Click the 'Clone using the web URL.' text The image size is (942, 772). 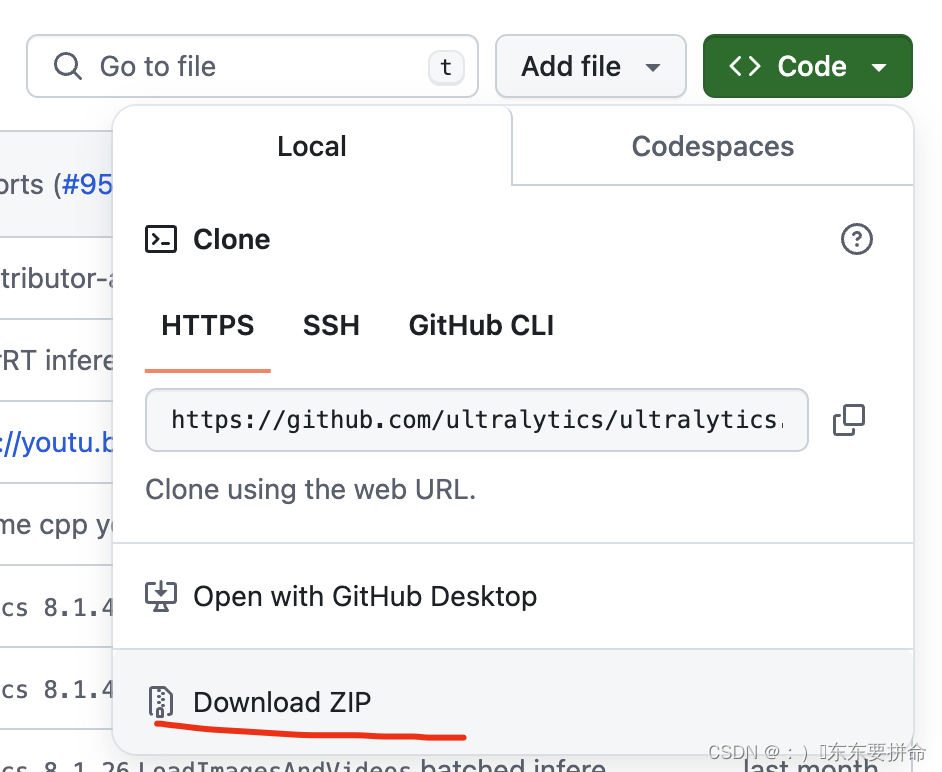pyautogui.click(x=311, y=490)
